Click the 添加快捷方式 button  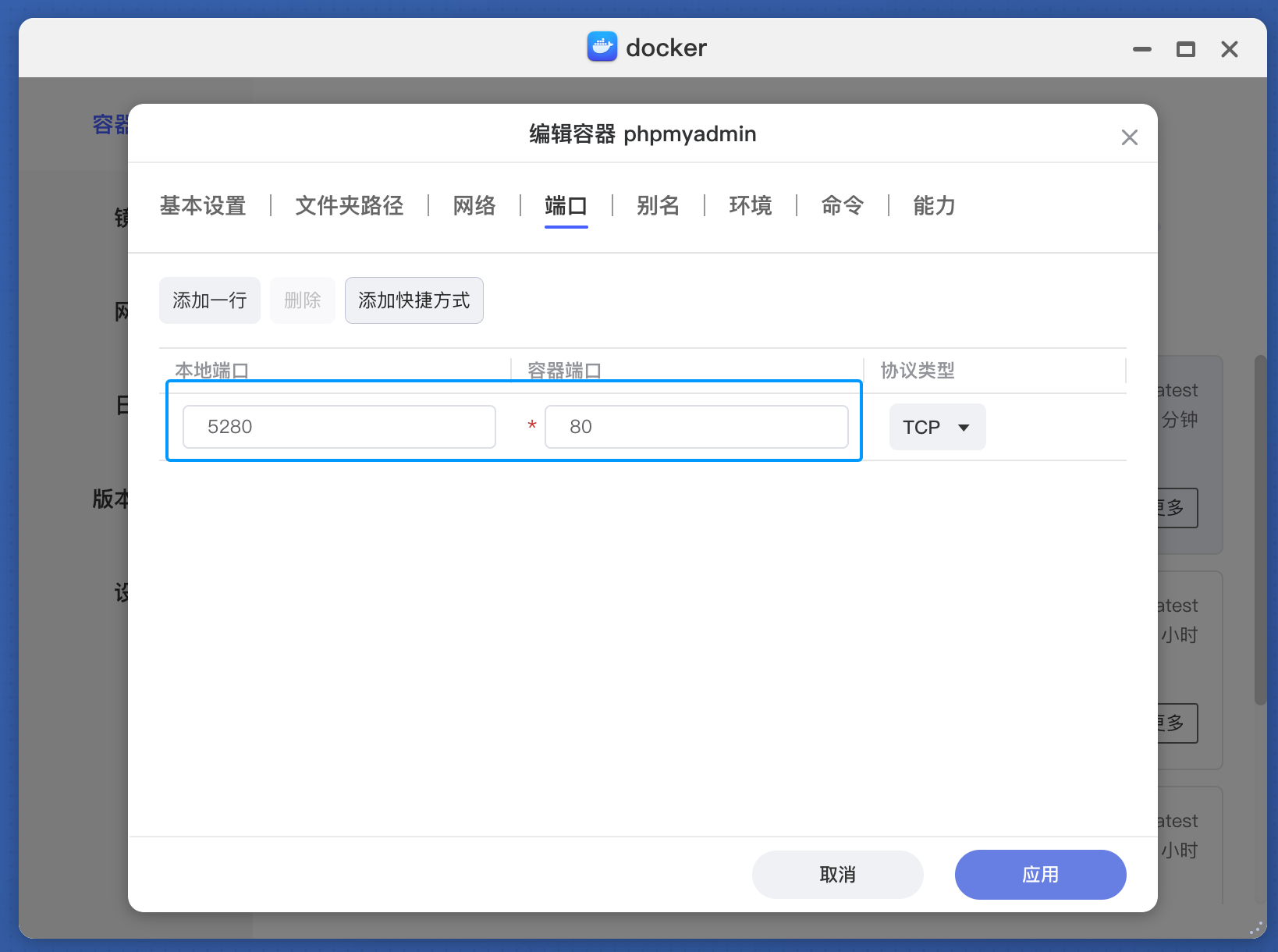pos(414,300)
